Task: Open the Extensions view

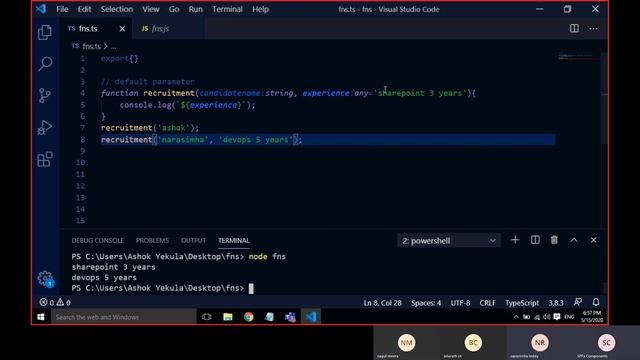Action: [x=45, y=159]
